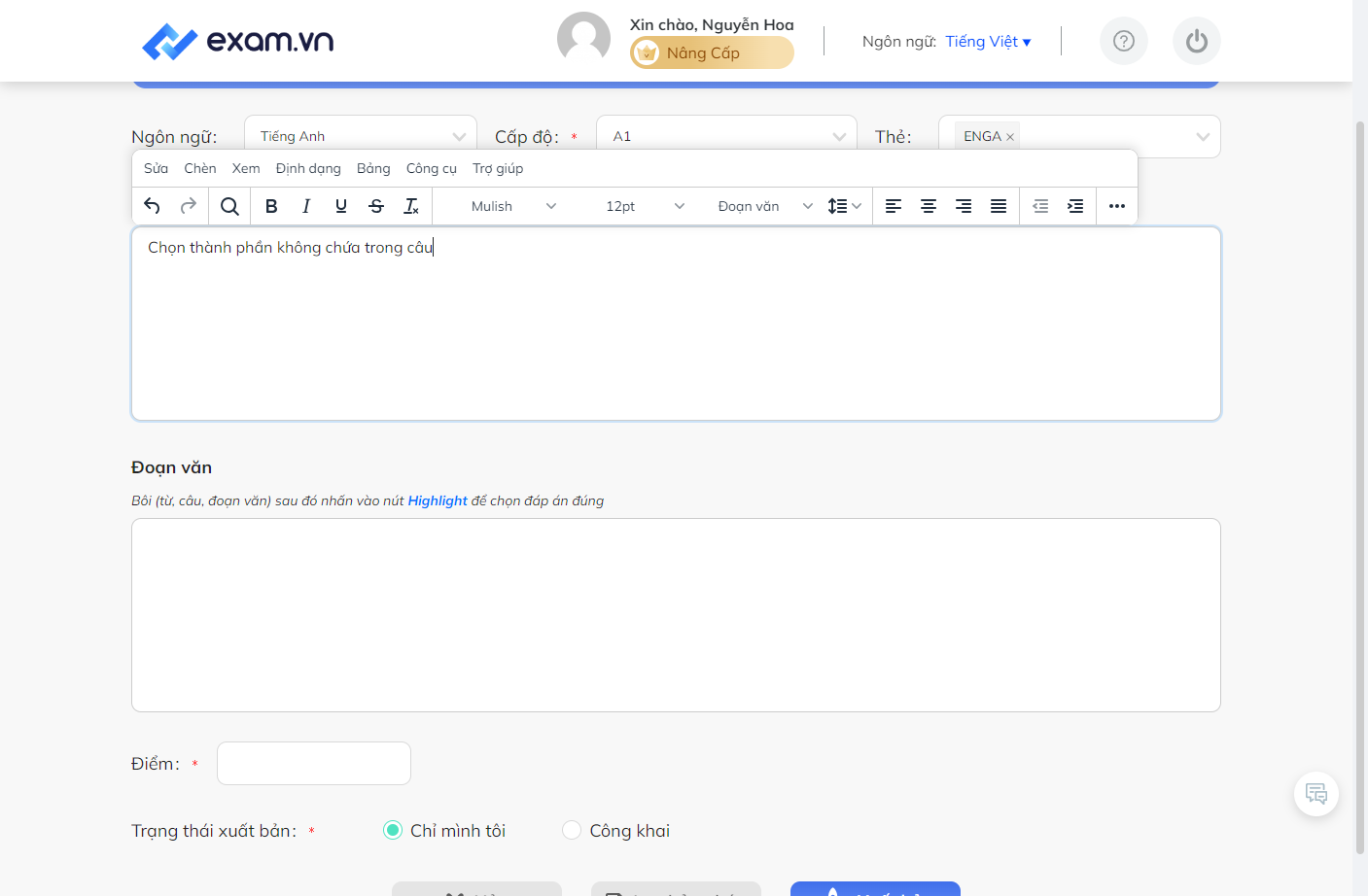Image resolution: width=1368 pixels, height=896 pixels.
Task: Open the Mulish font family dropdown
Action: coord(513,206)
